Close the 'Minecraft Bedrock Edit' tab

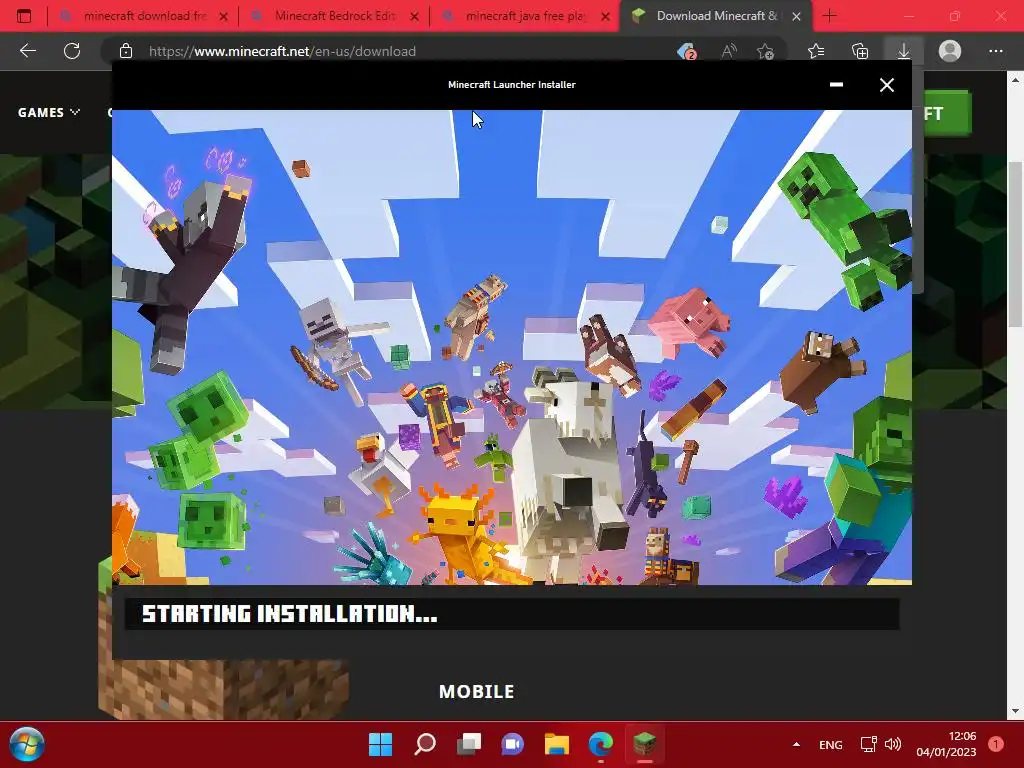tap(414, 16)
